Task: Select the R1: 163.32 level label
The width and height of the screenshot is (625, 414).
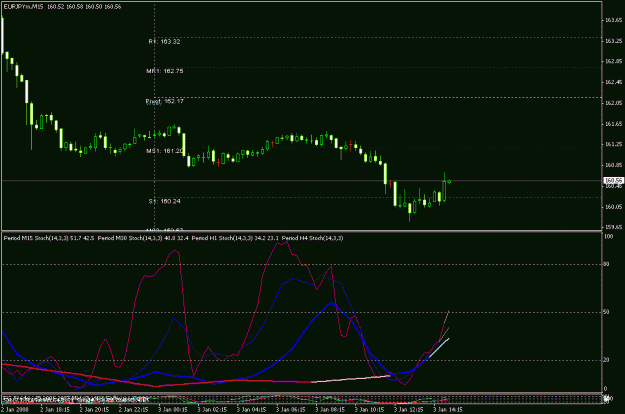Action: tap(164, 41)
